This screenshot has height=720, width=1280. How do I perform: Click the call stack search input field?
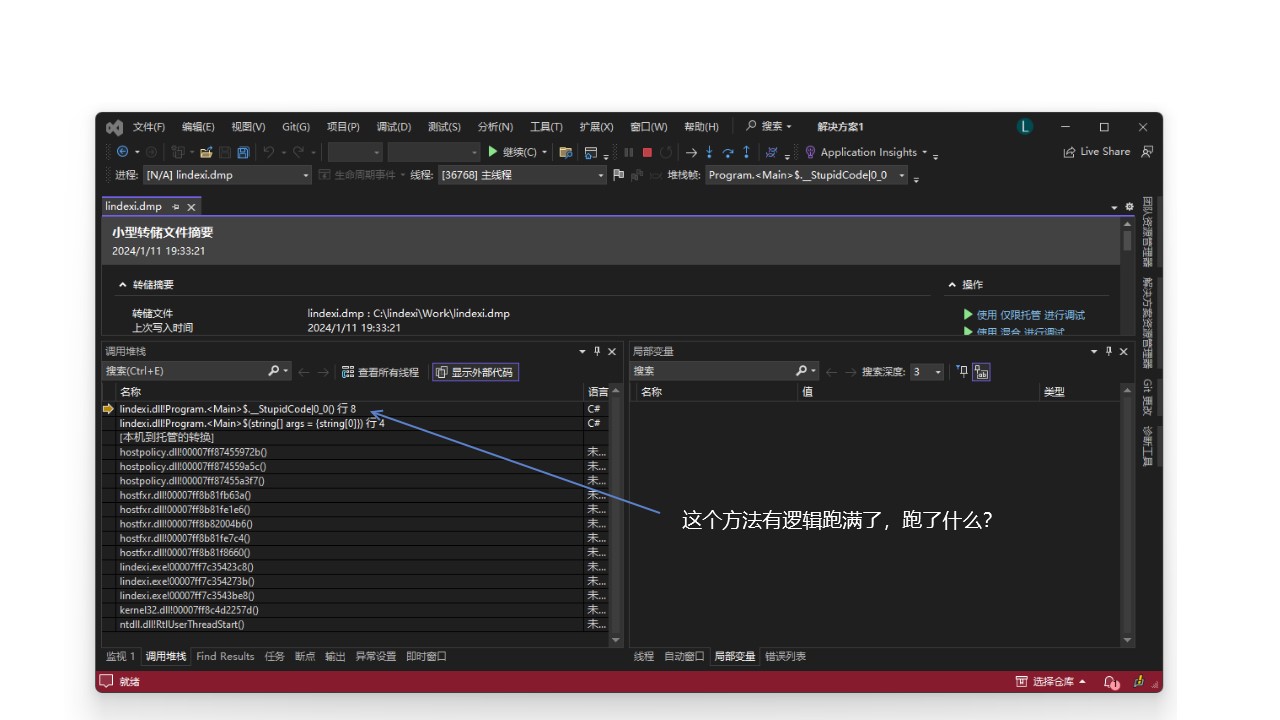[x=185, y=371]
